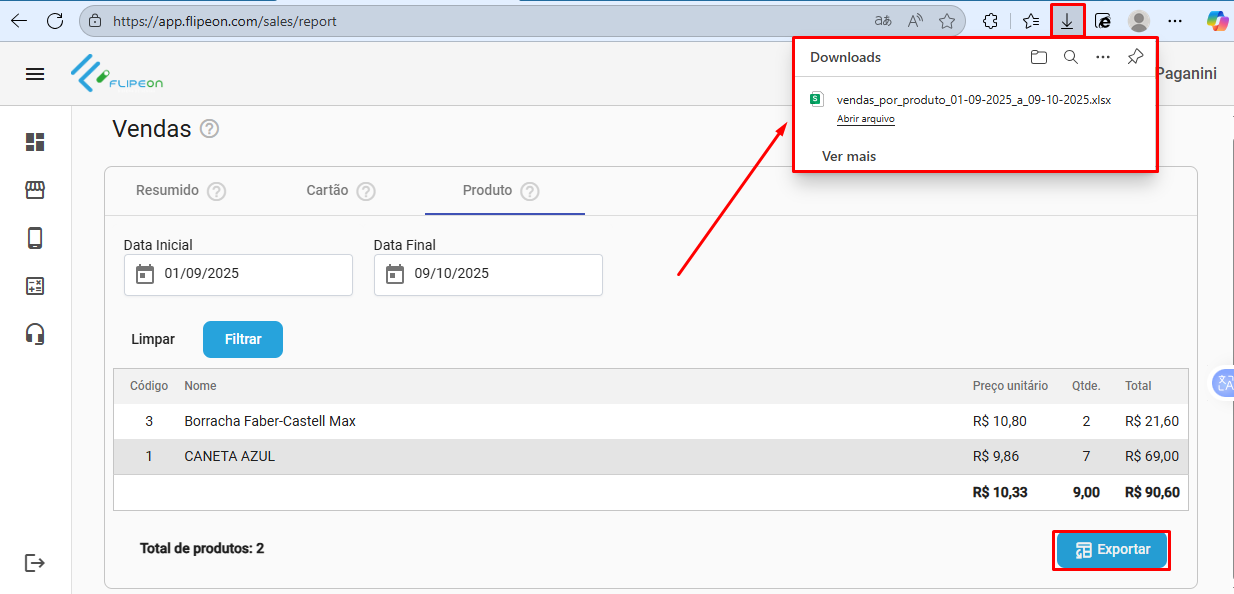Screen dimensions: 1234x594
Task: Pin the Downloads panel
Action: (1135, 57)
